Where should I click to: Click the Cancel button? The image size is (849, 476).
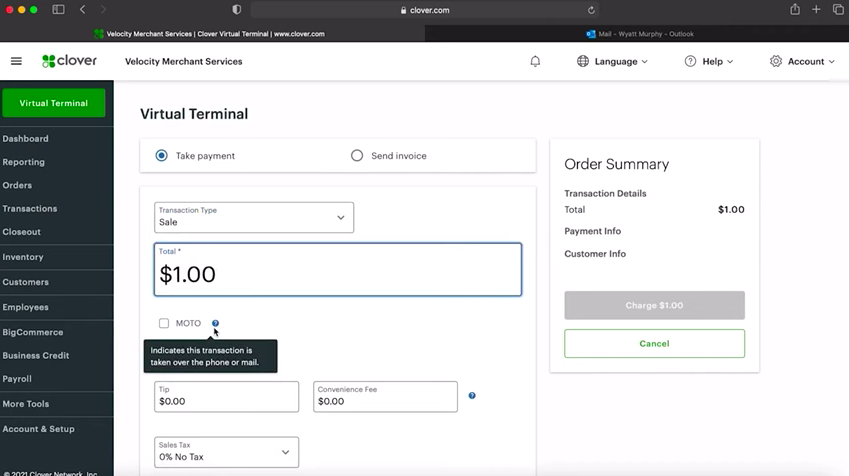pyautogui.click(x=654, y=343)
